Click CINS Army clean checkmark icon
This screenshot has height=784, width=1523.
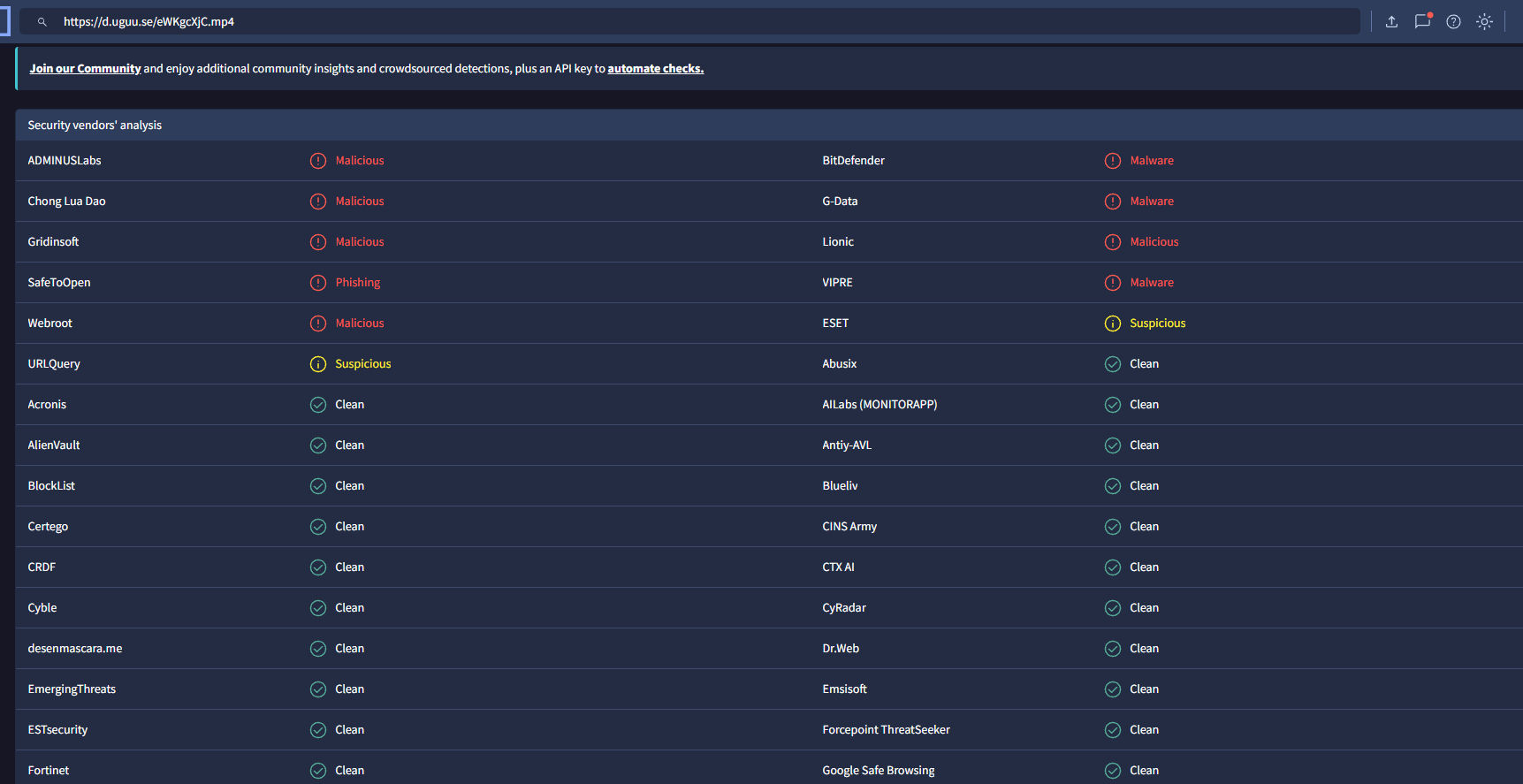[1113, 527]
